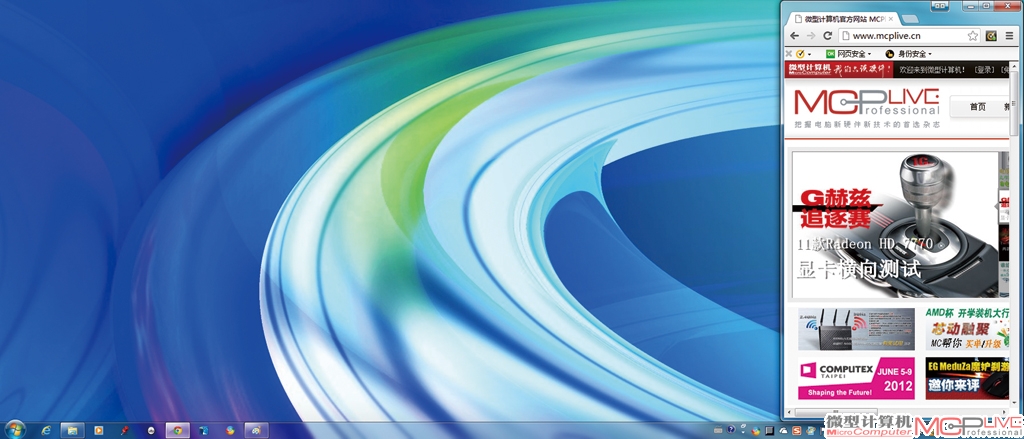The width and height of the screenshot is (1024, 439).
Task: Bookmark page with the star icon
Action: (x=972, y=36)
